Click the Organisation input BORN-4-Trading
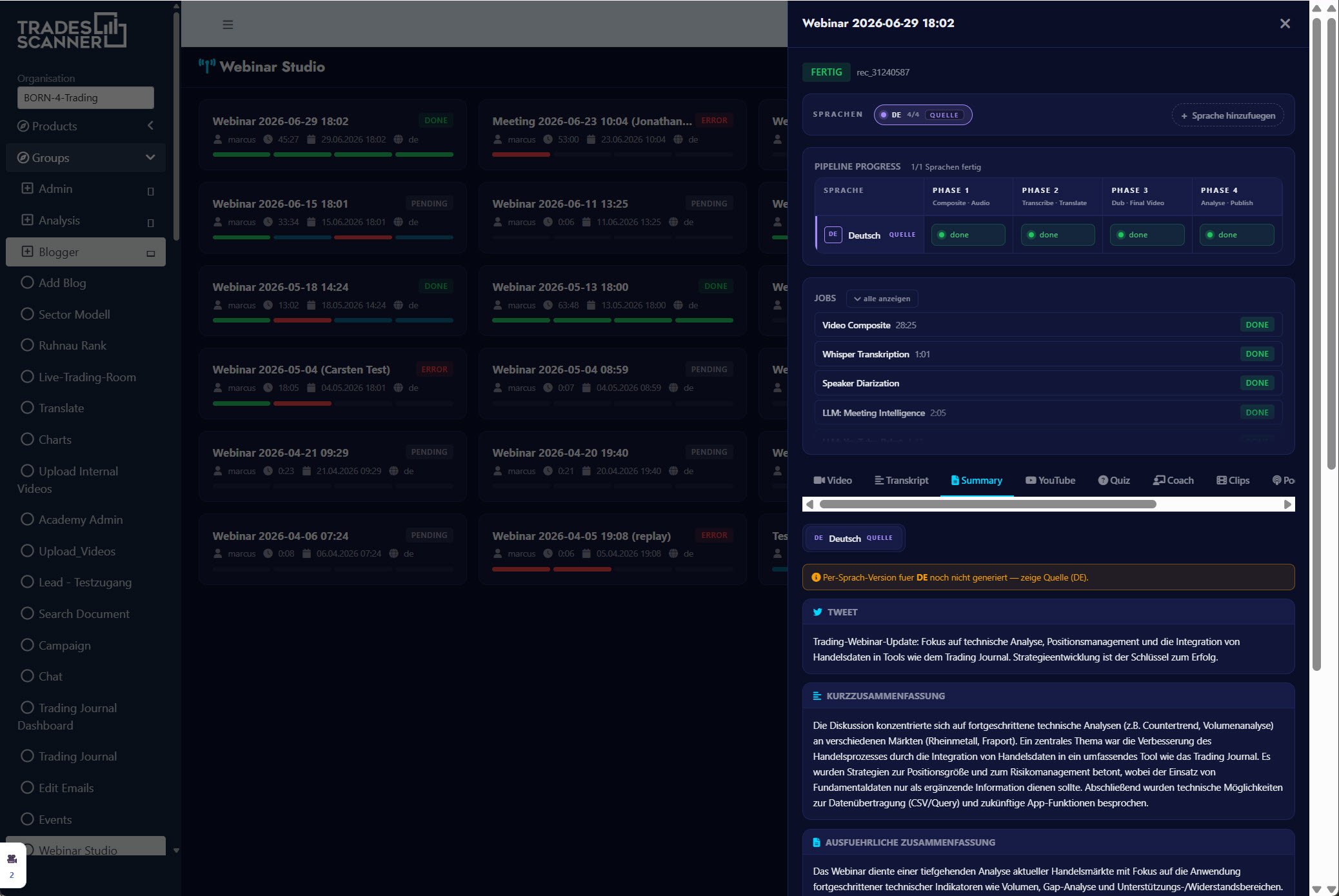Image resolution: width=1339 pixels, height=896 pixels. pos(85,97)
